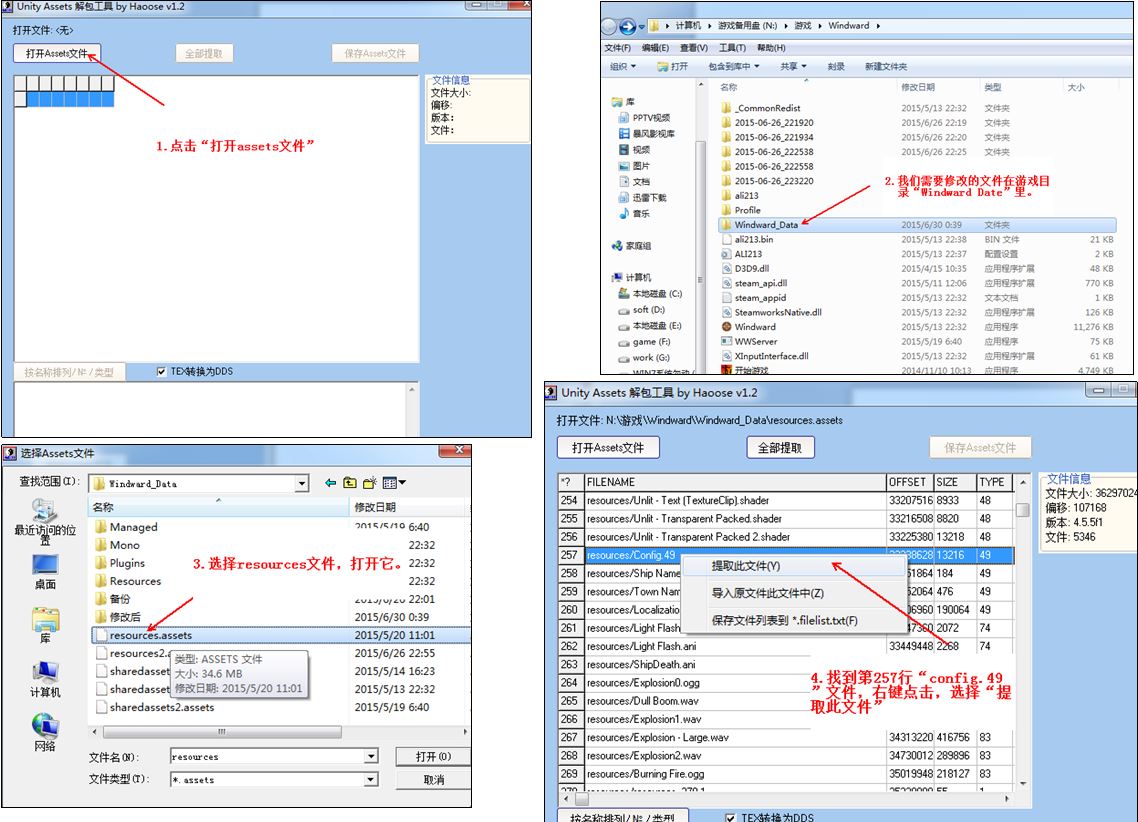Image resolution: width=1138 pixels, height=822 pixels.
Task: Toggle TEX转换为DDS checkbox in bottom-right window
Action: pyautogui.click(x=730, y=817)
